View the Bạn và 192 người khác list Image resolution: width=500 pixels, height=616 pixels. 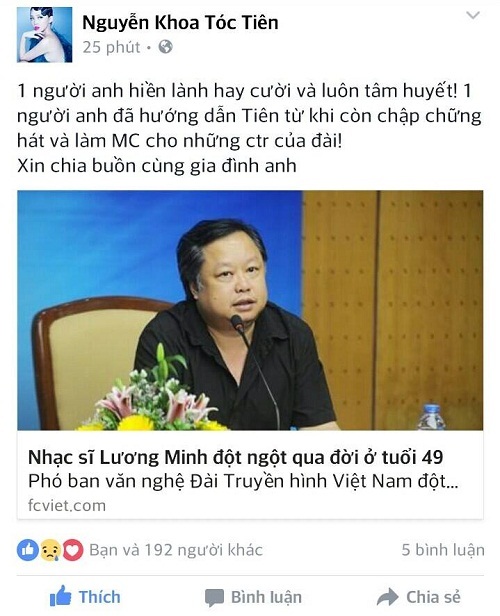tap(176, 550)
